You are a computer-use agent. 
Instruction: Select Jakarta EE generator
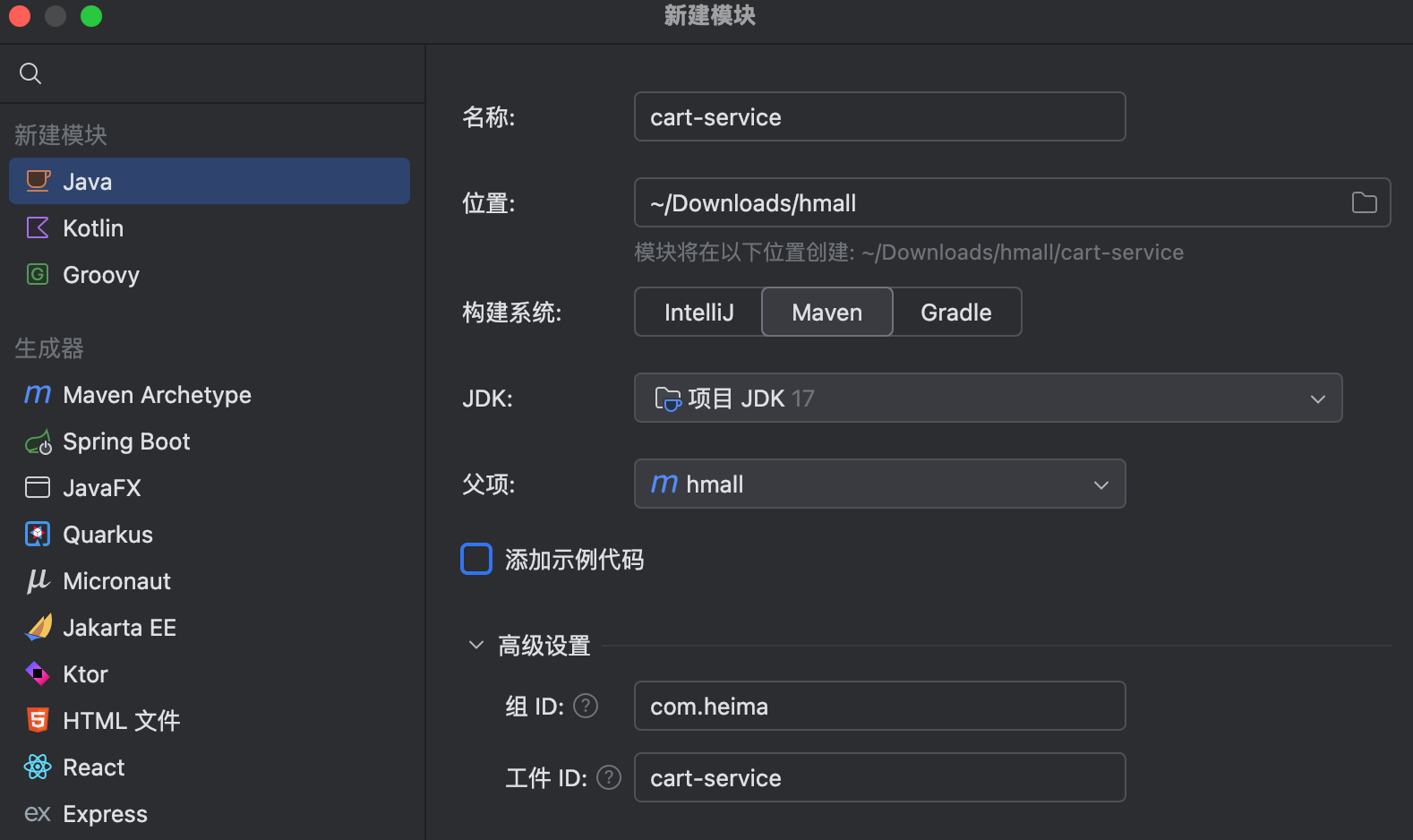pyautogui.click(x=210, y=627)
